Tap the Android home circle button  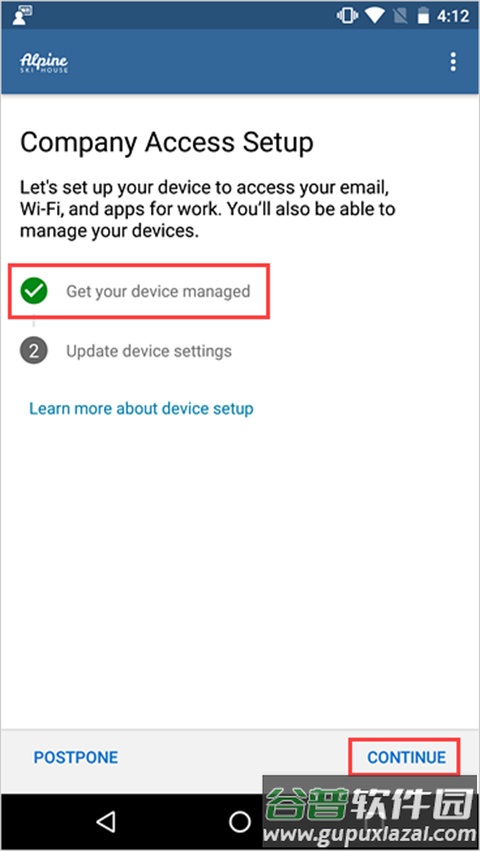tap(239, 821)
